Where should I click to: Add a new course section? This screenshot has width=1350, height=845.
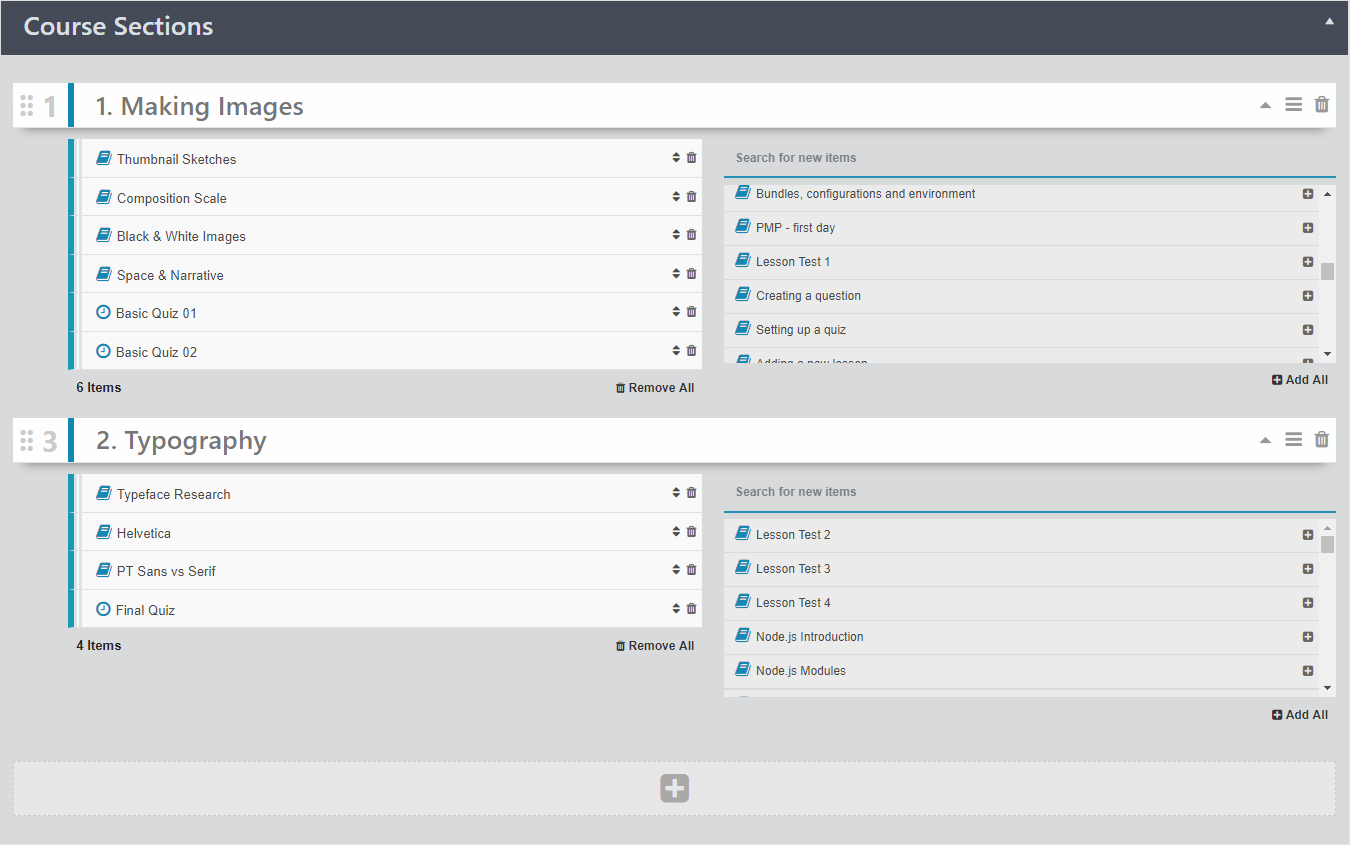(x=675, y=789)
